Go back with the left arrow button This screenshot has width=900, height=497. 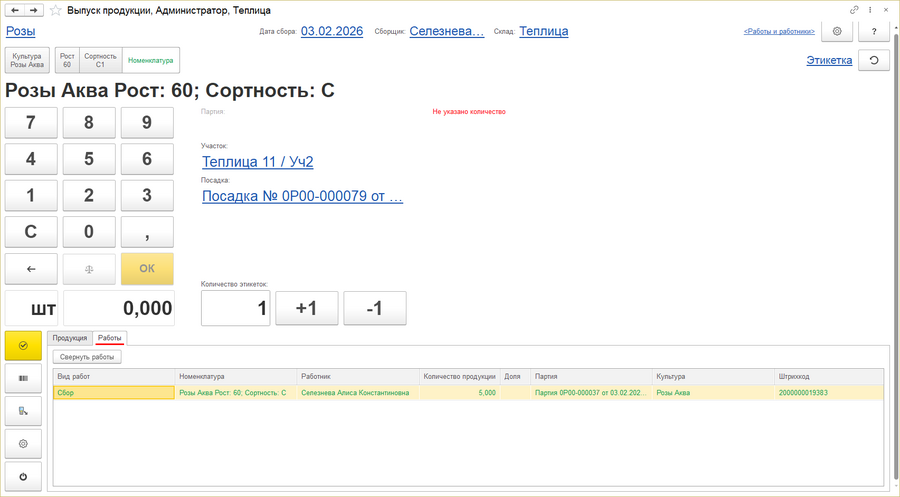15,10
